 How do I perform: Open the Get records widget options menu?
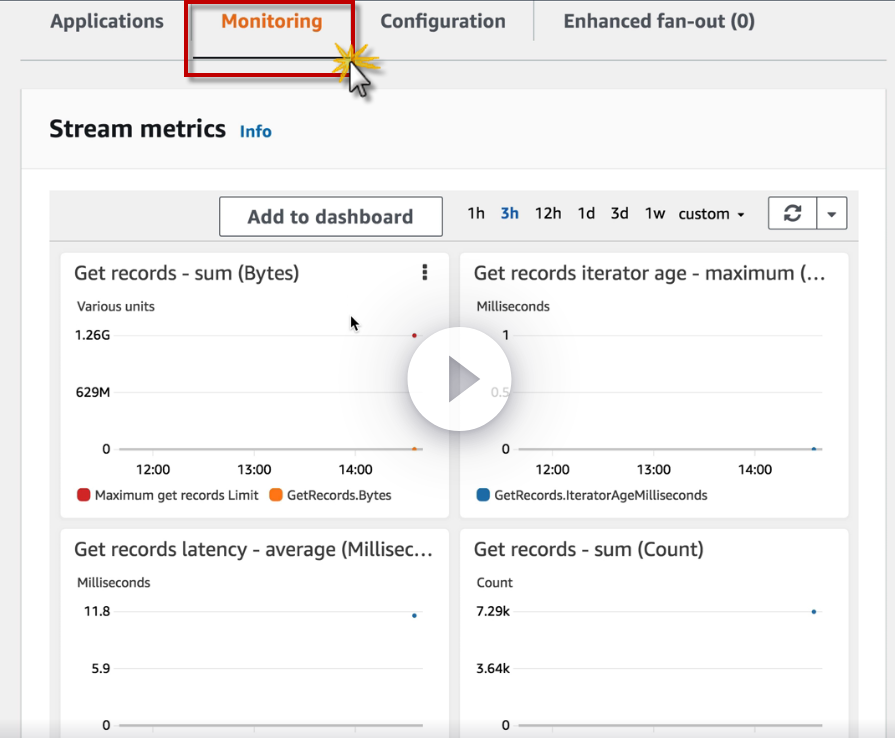point(425,272)
